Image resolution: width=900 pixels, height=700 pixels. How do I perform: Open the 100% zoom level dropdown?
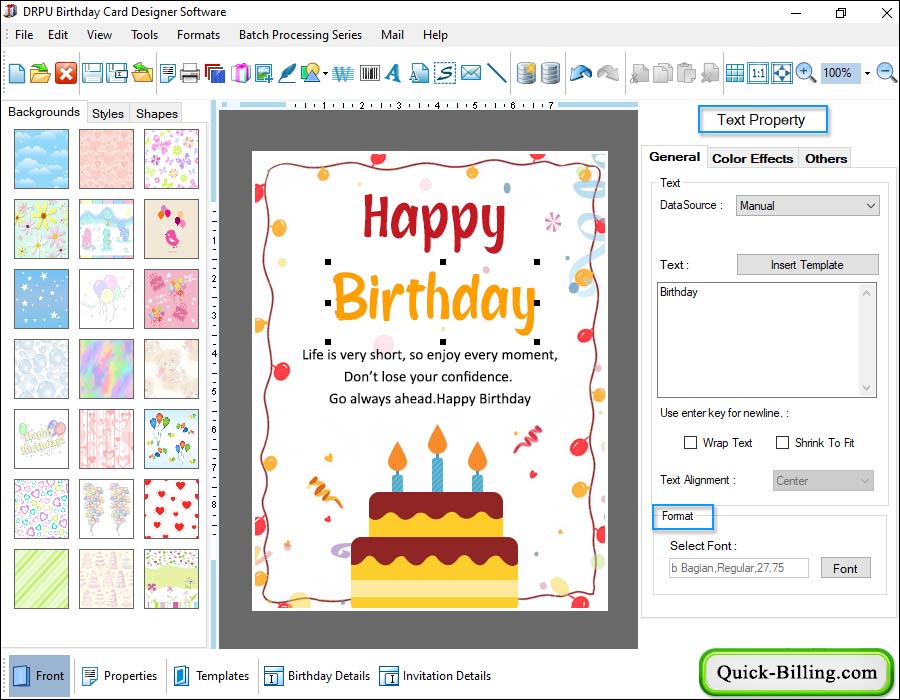[x=867, y=73]
